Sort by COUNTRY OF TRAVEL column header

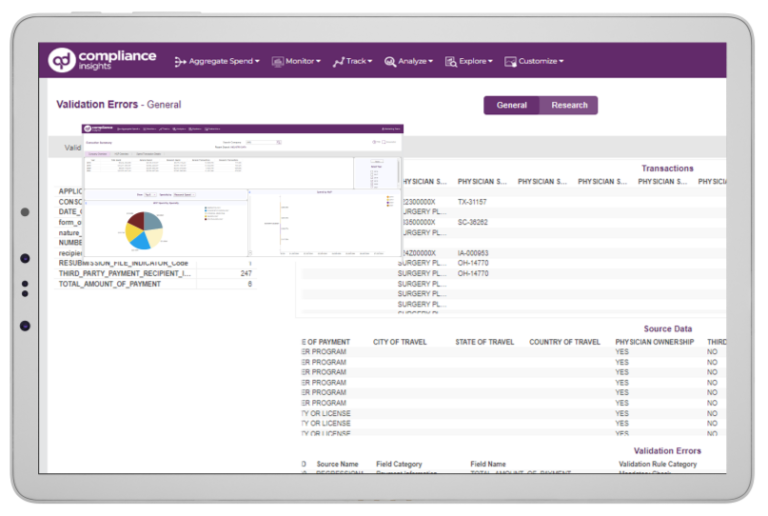[564, 342]
